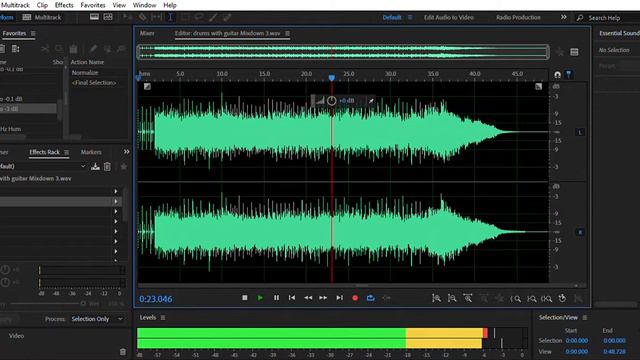
Task: Switch to Multitrack editor view
Action: [x=42, y=17]
